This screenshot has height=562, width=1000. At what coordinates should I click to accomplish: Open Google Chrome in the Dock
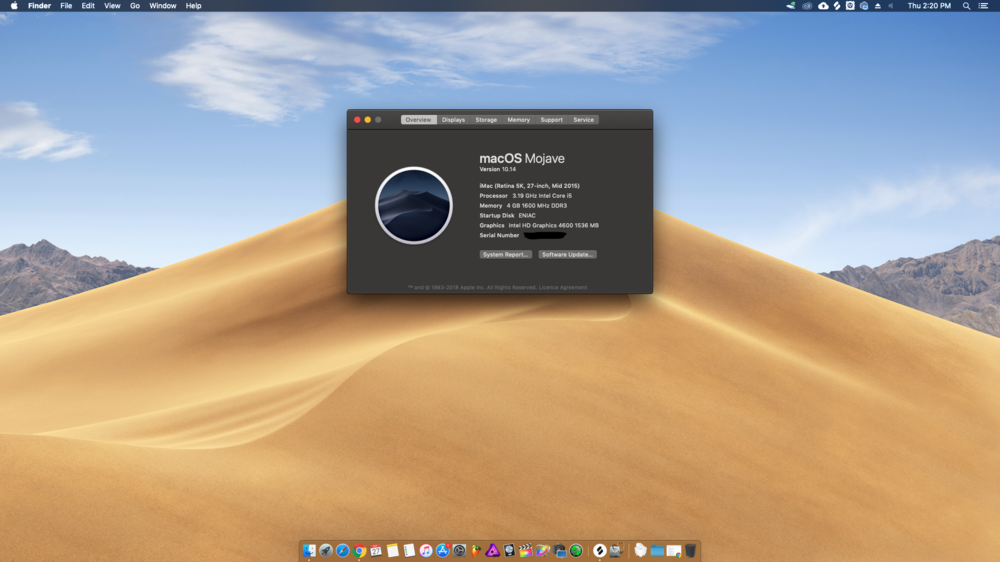360,551
